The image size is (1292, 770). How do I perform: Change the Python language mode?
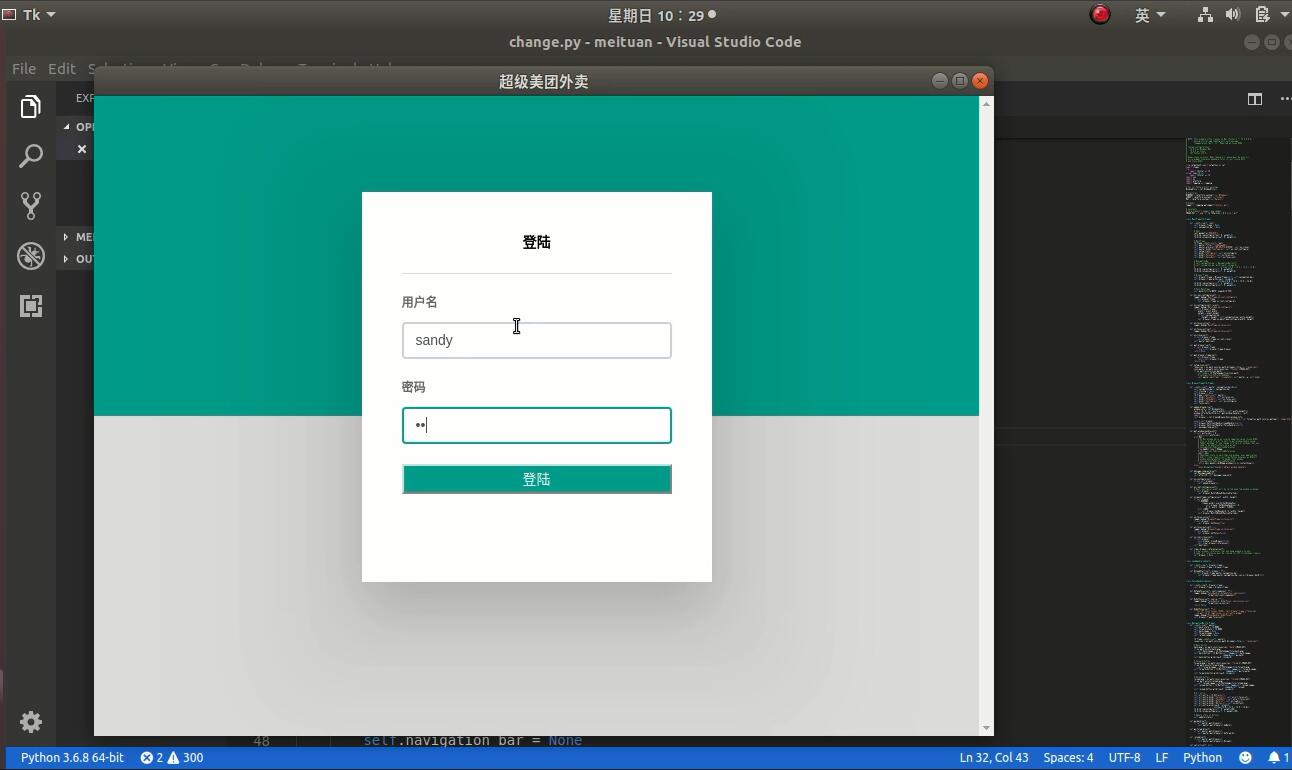click(x=1203, y=758)
